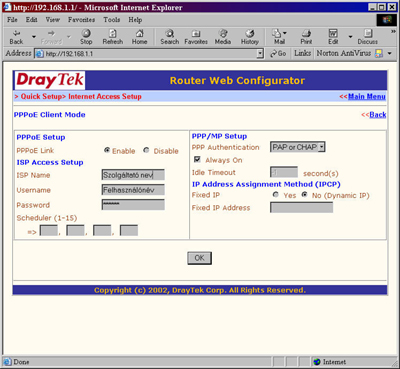The height and width of the screenshot is (369, 400).
Task: Open the Tools menu
Action: [x=112, y=20]
